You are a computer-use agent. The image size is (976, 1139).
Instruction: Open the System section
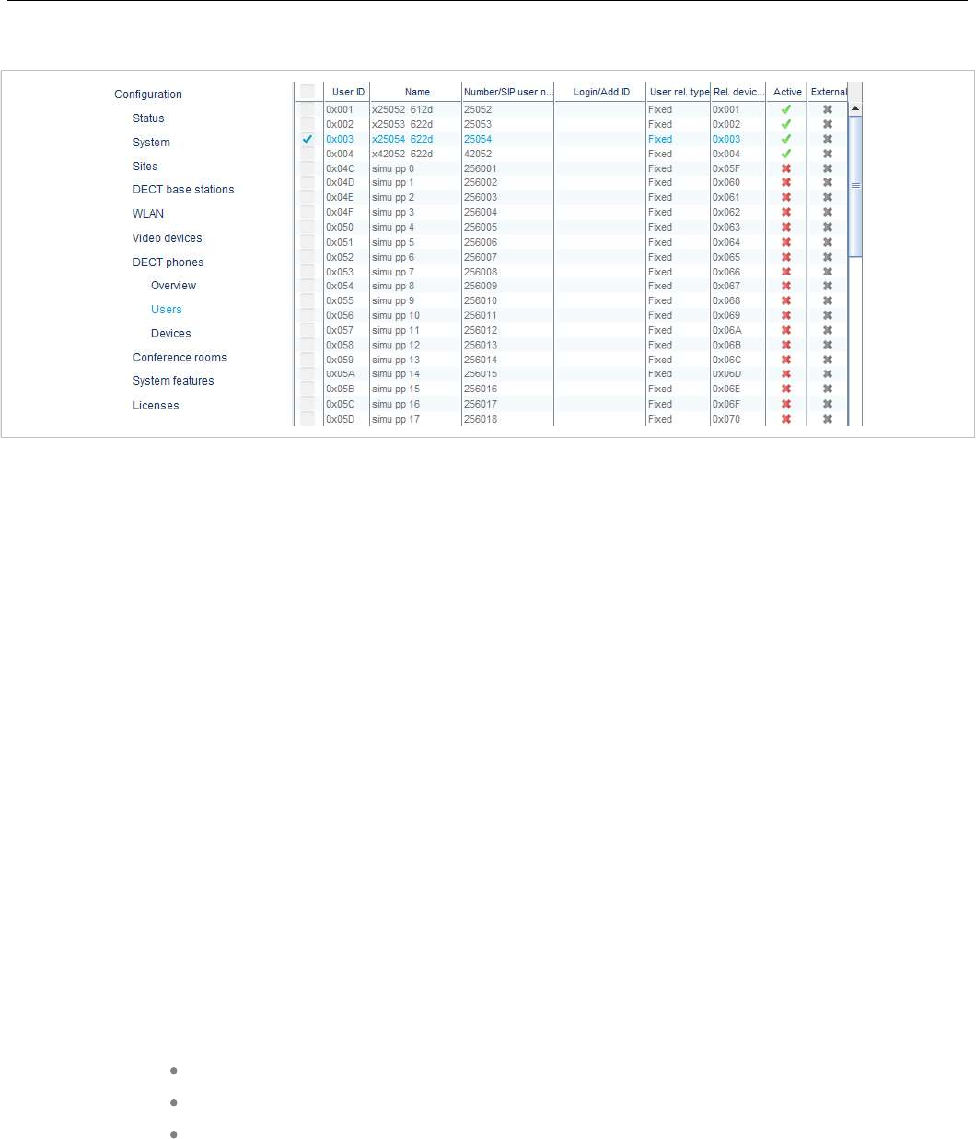click(151, 142)
